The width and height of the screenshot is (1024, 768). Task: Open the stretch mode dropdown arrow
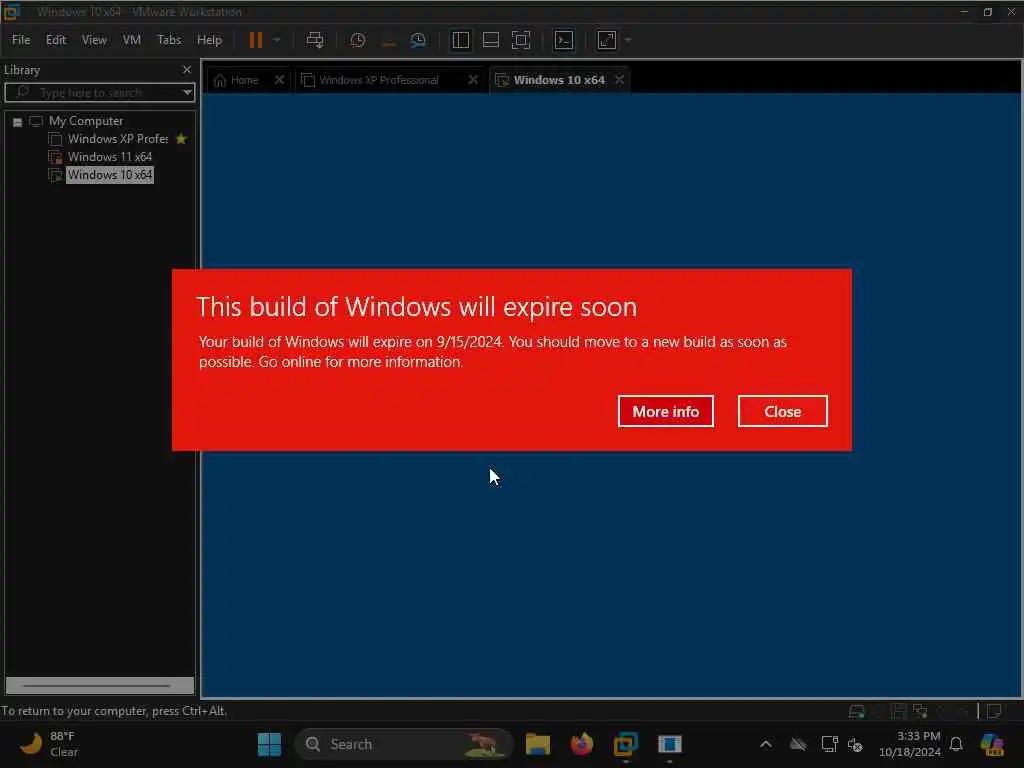[628, 40]
